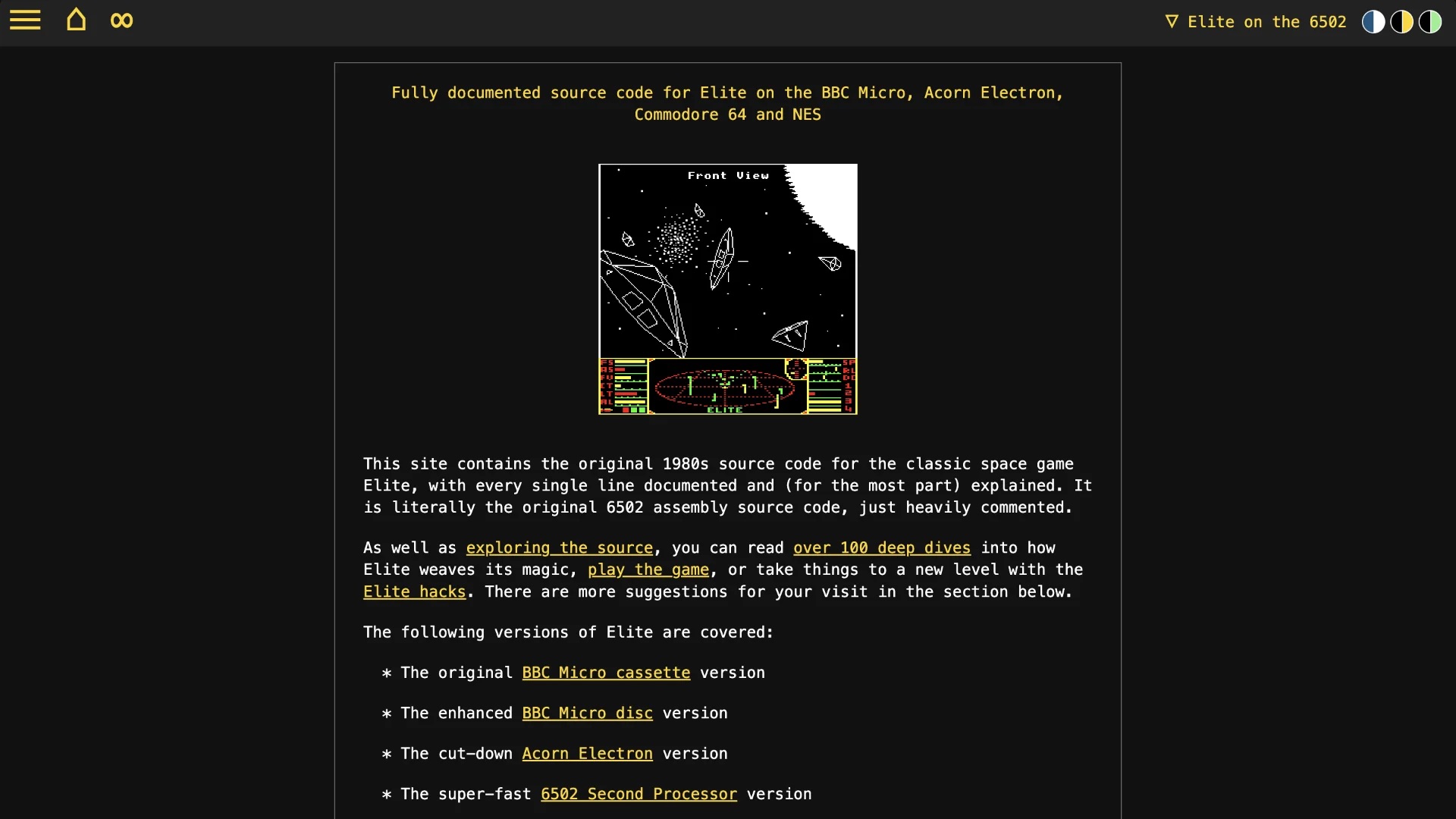Click the Elite gameplay screenshot thumbnail
1456x819 pixels.
tap(728, 289)
